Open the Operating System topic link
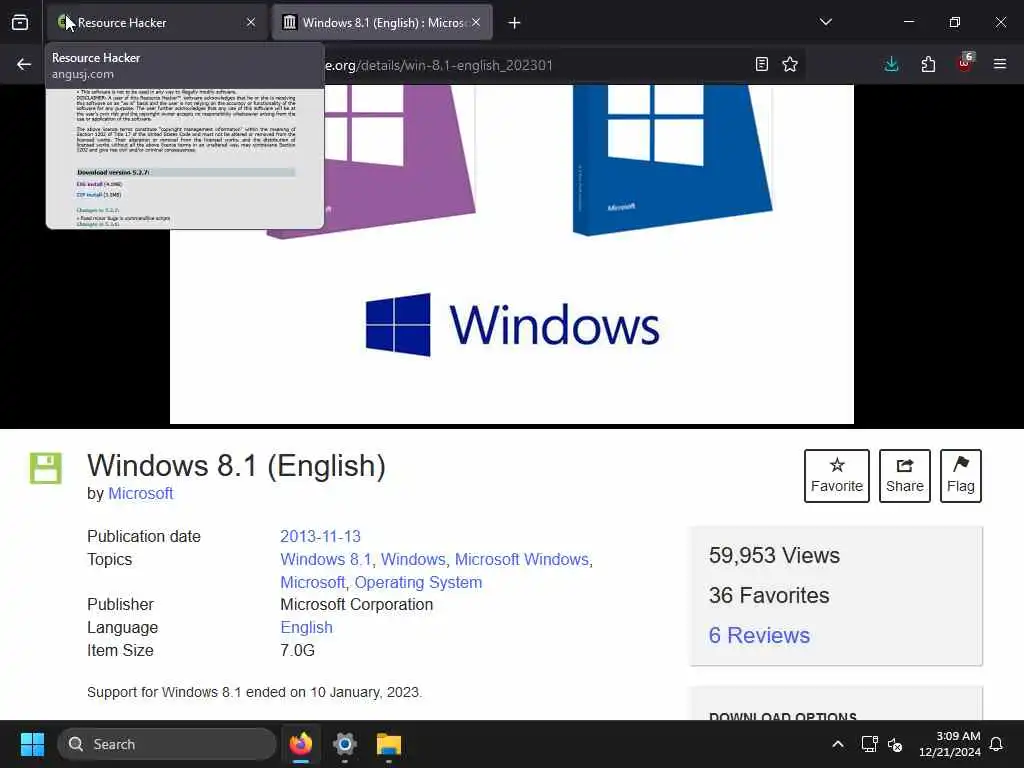 point(418,583)
